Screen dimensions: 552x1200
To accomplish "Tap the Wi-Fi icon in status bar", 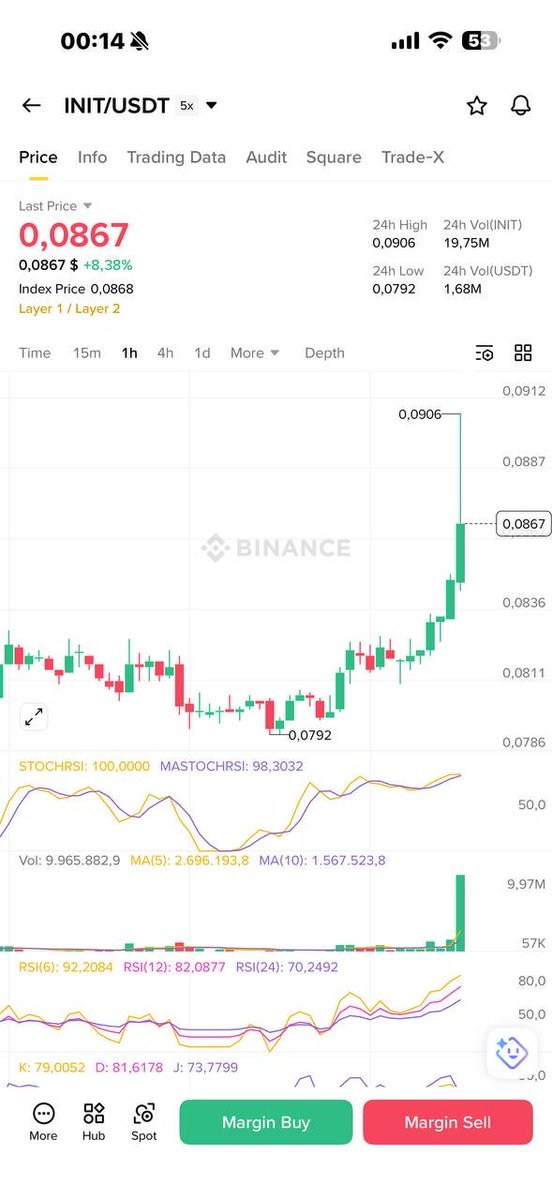I will click(x=440, y=41).
